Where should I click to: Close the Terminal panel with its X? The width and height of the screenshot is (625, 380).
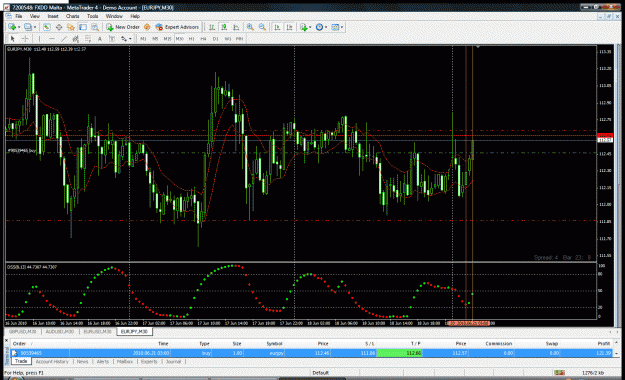pos(6,341)
